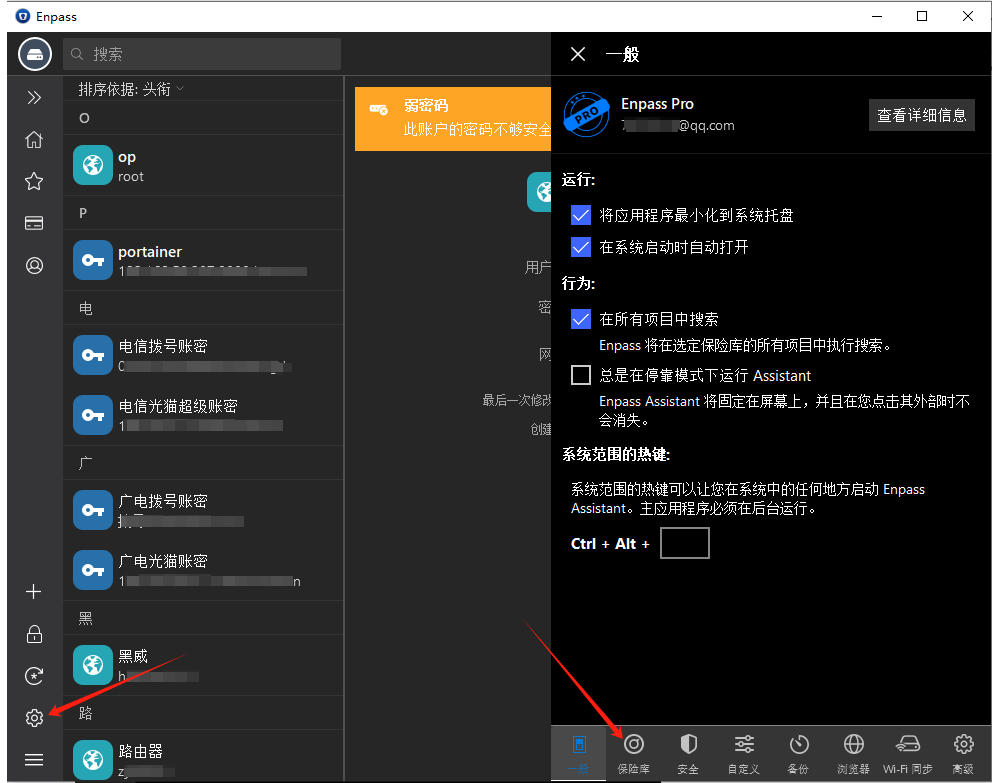Switch to the 安全 settings tab
992x783 pixels.
tap(688, 753)
